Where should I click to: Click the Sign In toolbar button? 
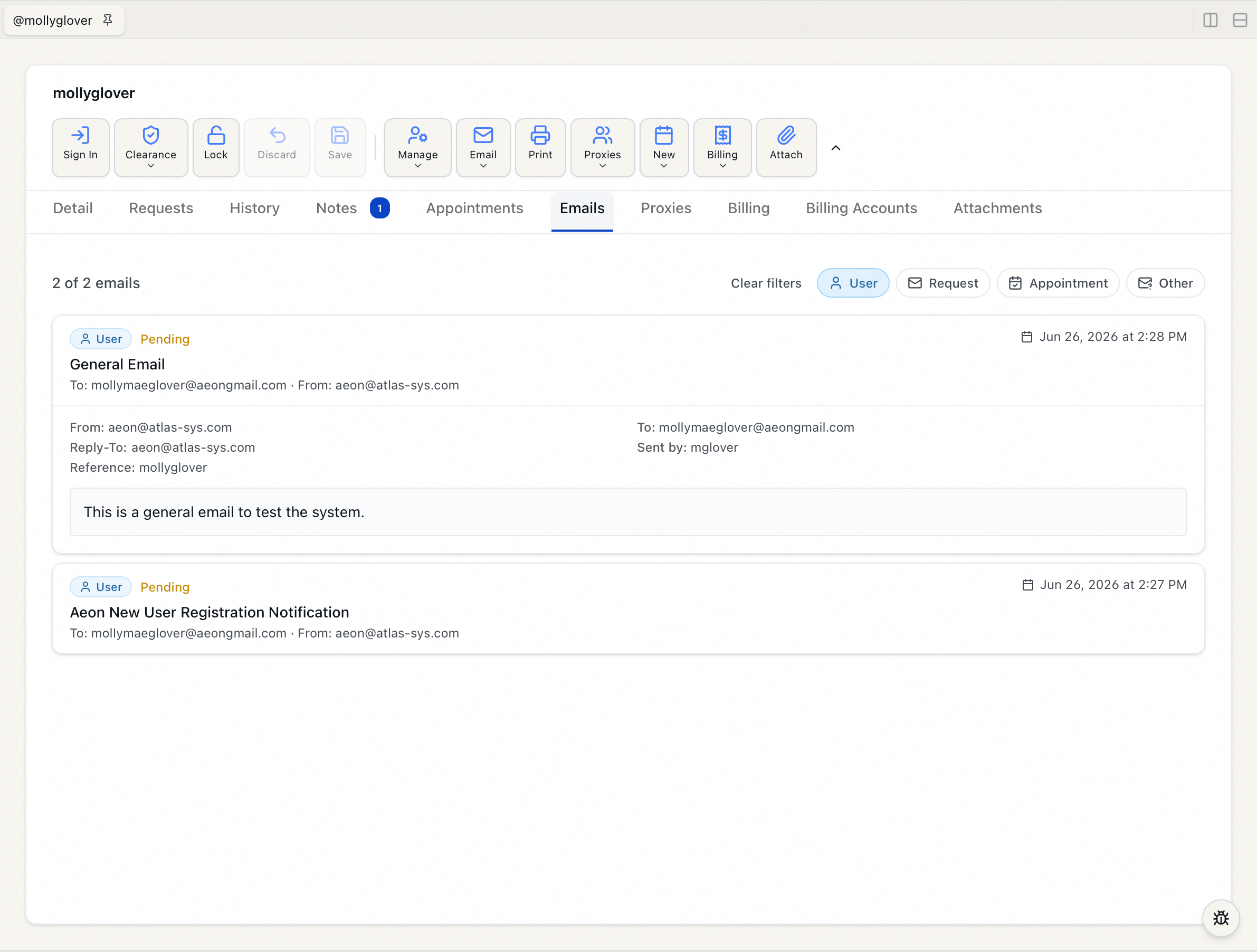point(80,147)
